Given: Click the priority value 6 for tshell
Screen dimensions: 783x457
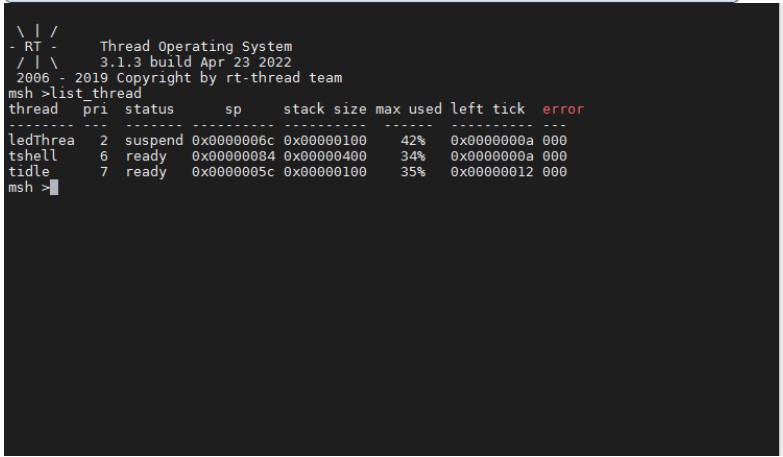Looking at the screenshot, I should [x=103, y=155].
